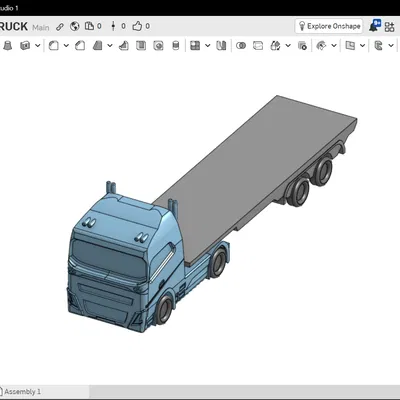The width and height of the screenshot is (400, 400).
Task: Expand the Frame tool dropdown arrow
Action: click(x=391, y=45)
